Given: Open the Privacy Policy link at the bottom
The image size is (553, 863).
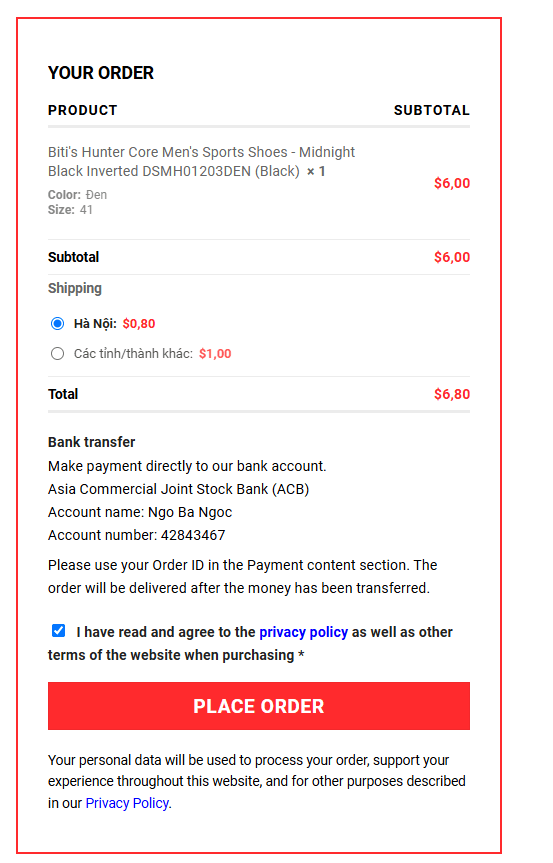Looking at the screenshot, I should pyautogui.click(x=127, y=803).
